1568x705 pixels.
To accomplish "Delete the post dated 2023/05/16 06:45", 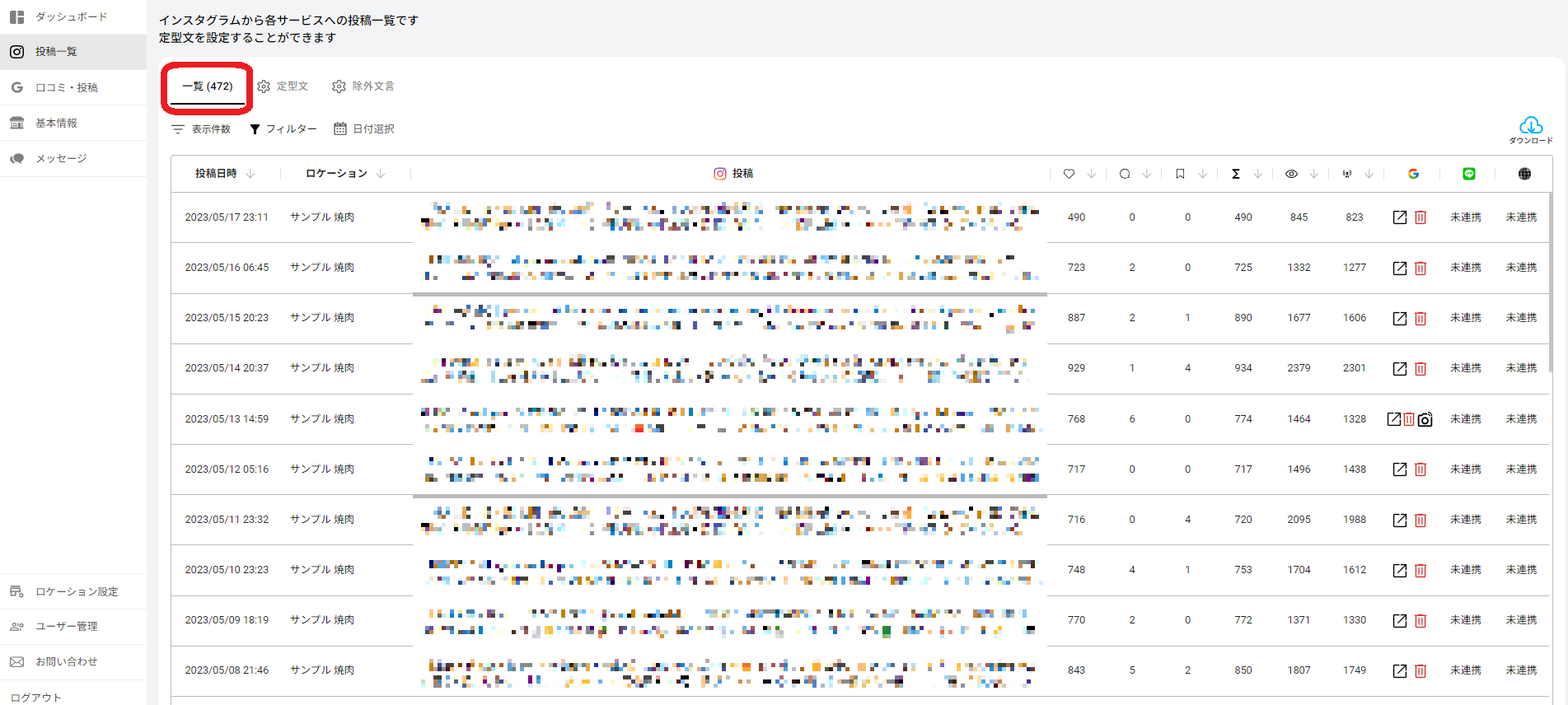I will tap(1421, 268).
